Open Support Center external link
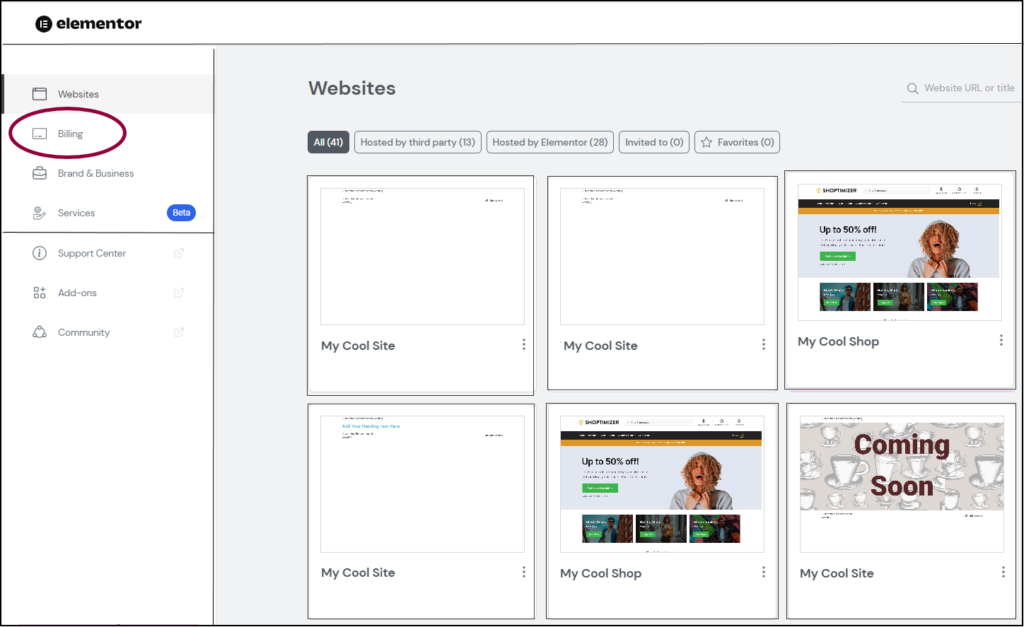This screenshot has width=1024, height=627. pos(179,253)
